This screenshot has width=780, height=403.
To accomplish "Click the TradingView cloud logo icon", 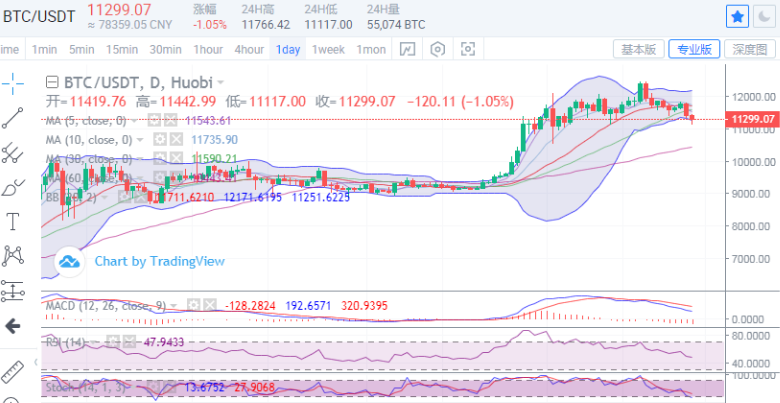I will (69, 261).
